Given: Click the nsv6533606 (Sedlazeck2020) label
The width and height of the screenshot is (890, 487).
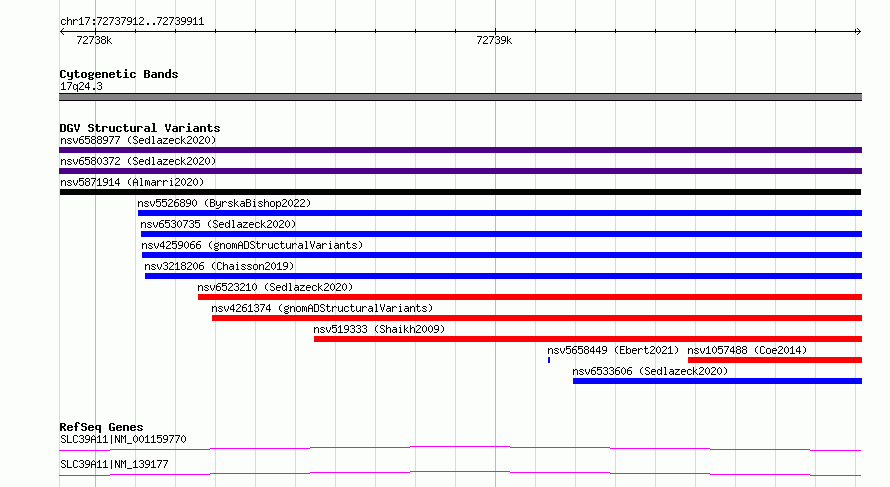Looking at the screenshot, I should point(650,371).
